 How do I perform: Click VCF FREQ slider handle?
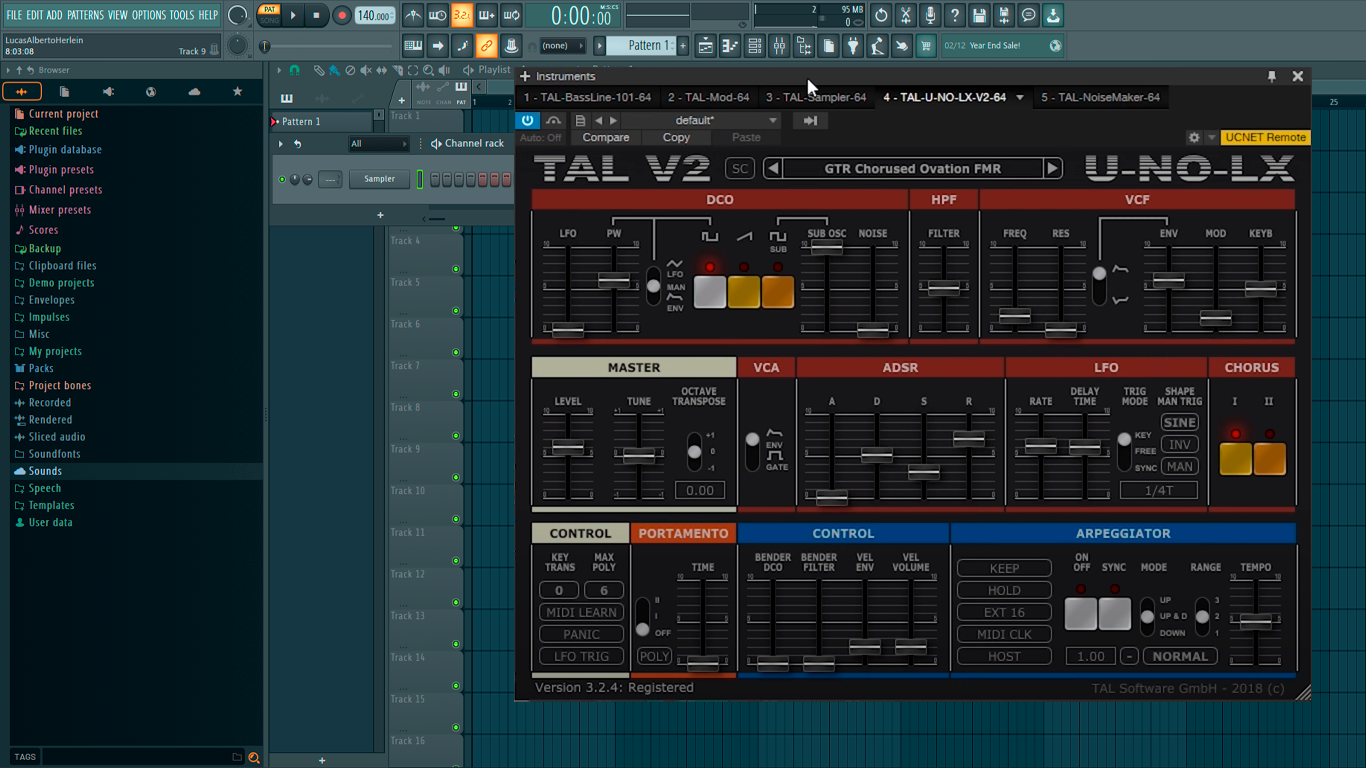pos(1015,315)
